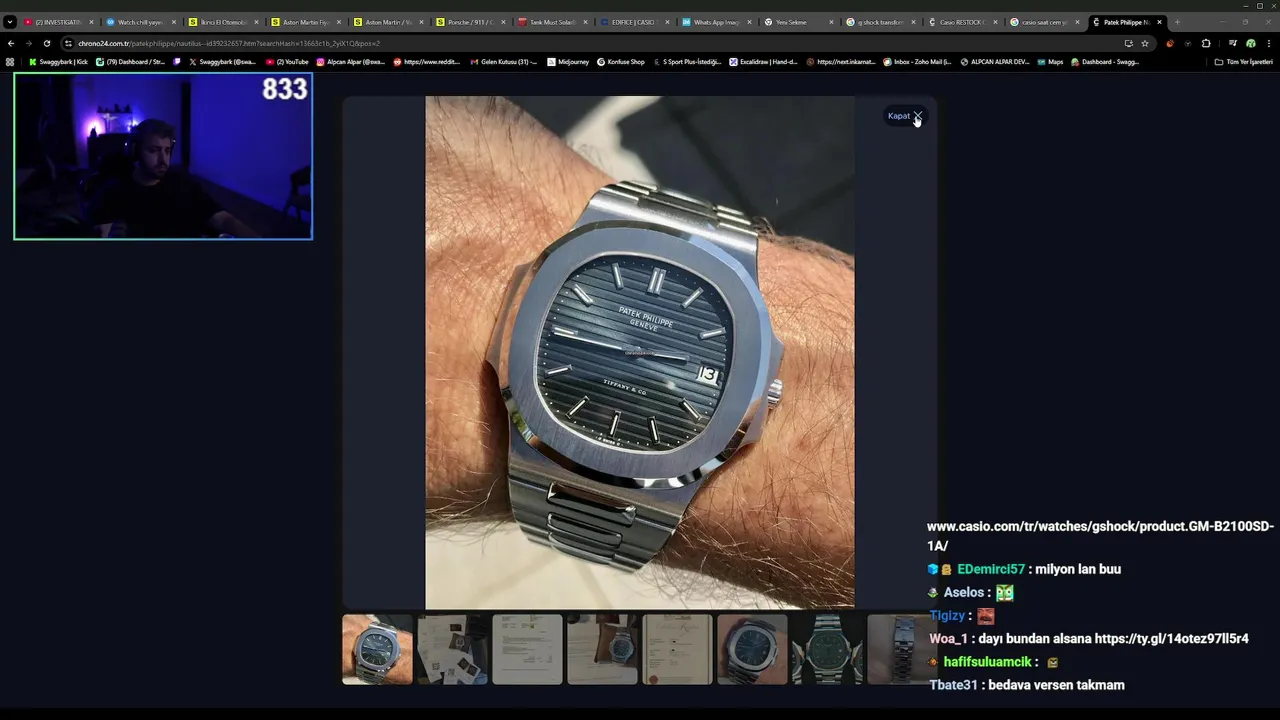Click the username Tbate31 in chat
The height and width of the screenshot is (720, 1280).
[953, 685]
